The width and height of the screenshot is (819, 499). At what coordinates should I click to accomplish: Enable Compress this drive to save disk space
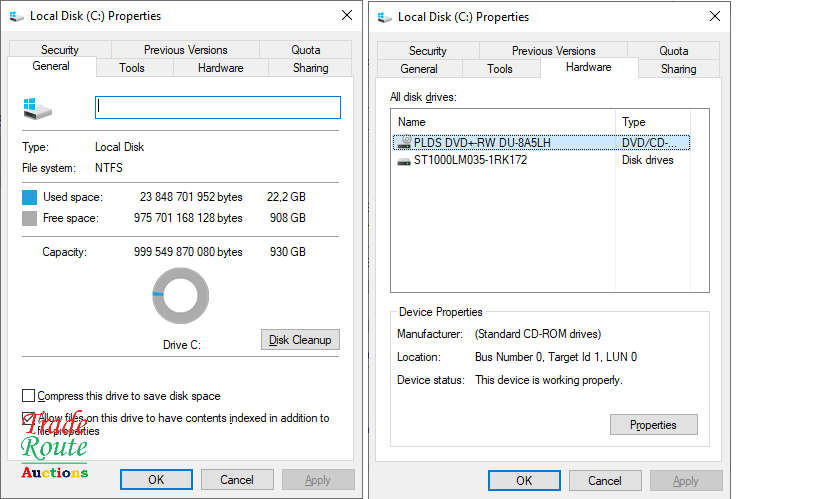click(x=28, y=396)
